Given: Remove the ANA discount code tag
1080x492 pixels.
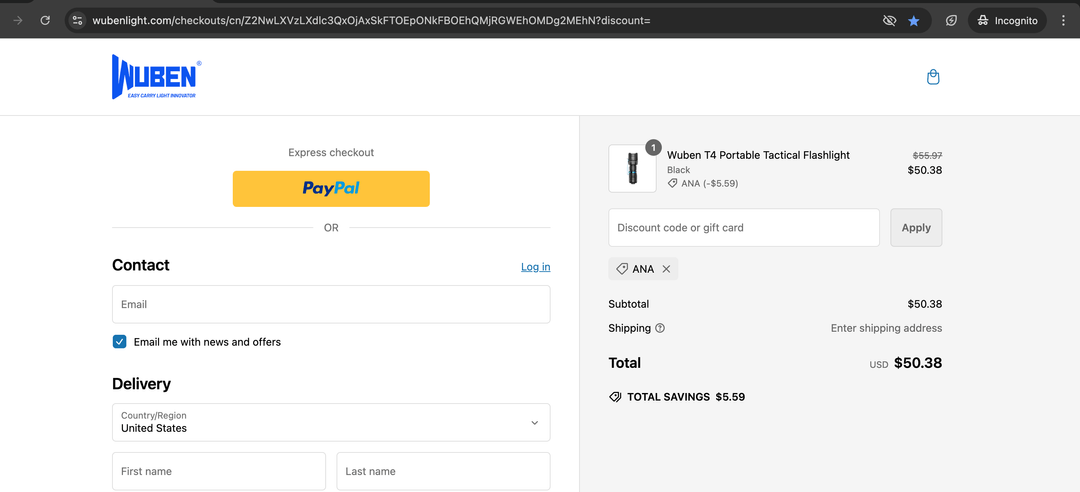Looking at the screenshot, I should [666, 269].
